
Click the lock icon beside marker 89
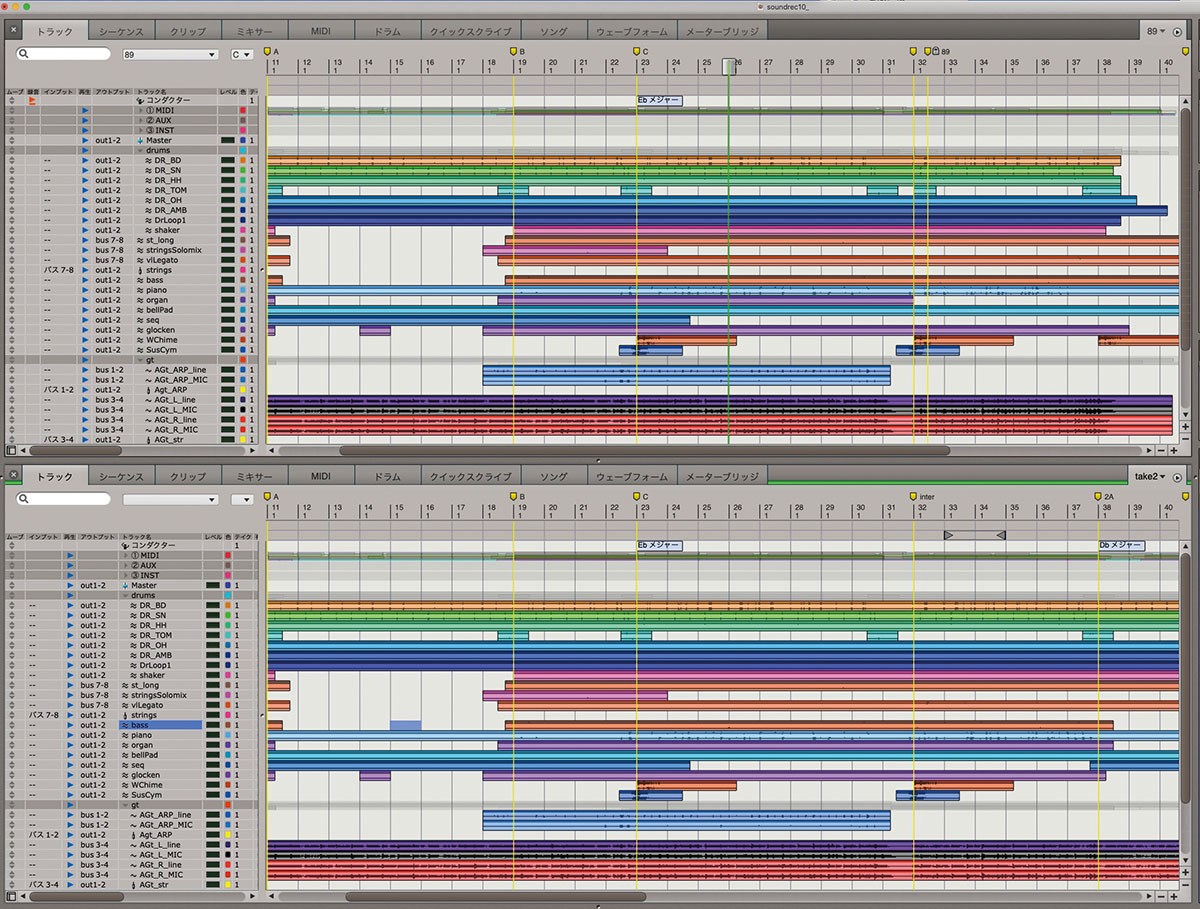click(935, 51)
